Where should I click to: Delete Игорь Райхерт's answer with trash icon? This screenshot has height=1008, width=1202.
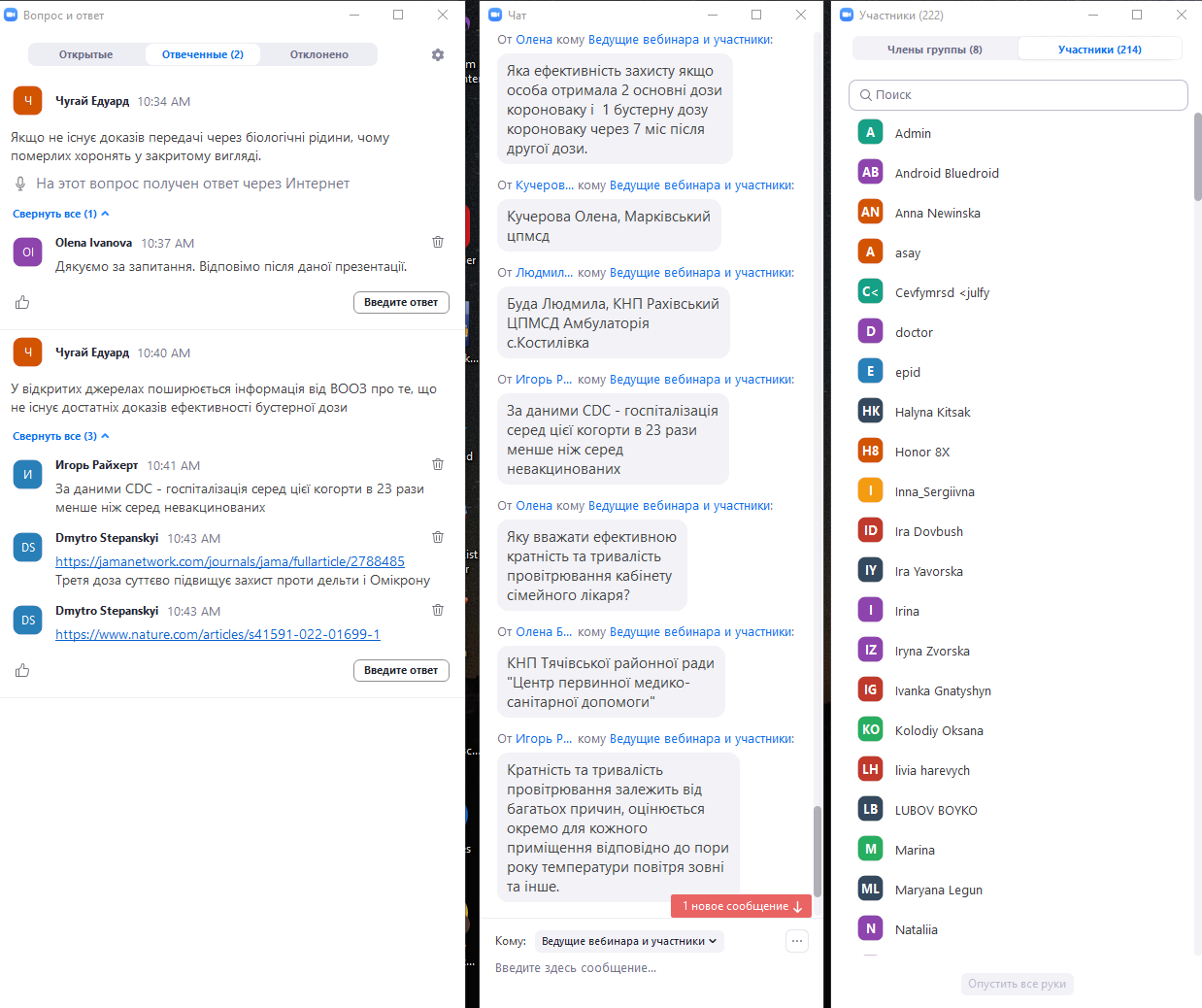click(438, 464)
